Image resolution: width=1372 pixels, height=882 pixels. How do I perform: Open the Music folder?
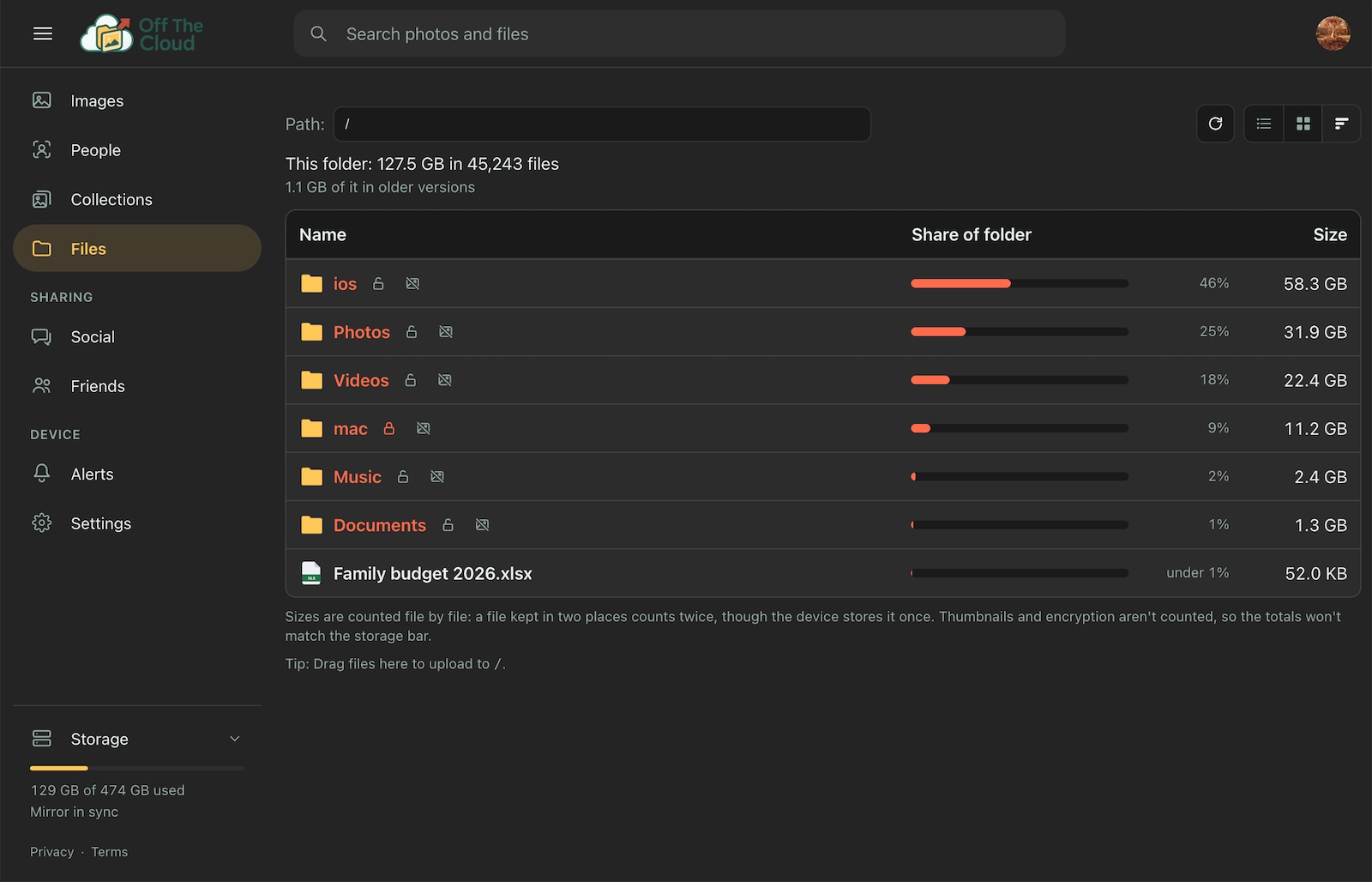358,477
